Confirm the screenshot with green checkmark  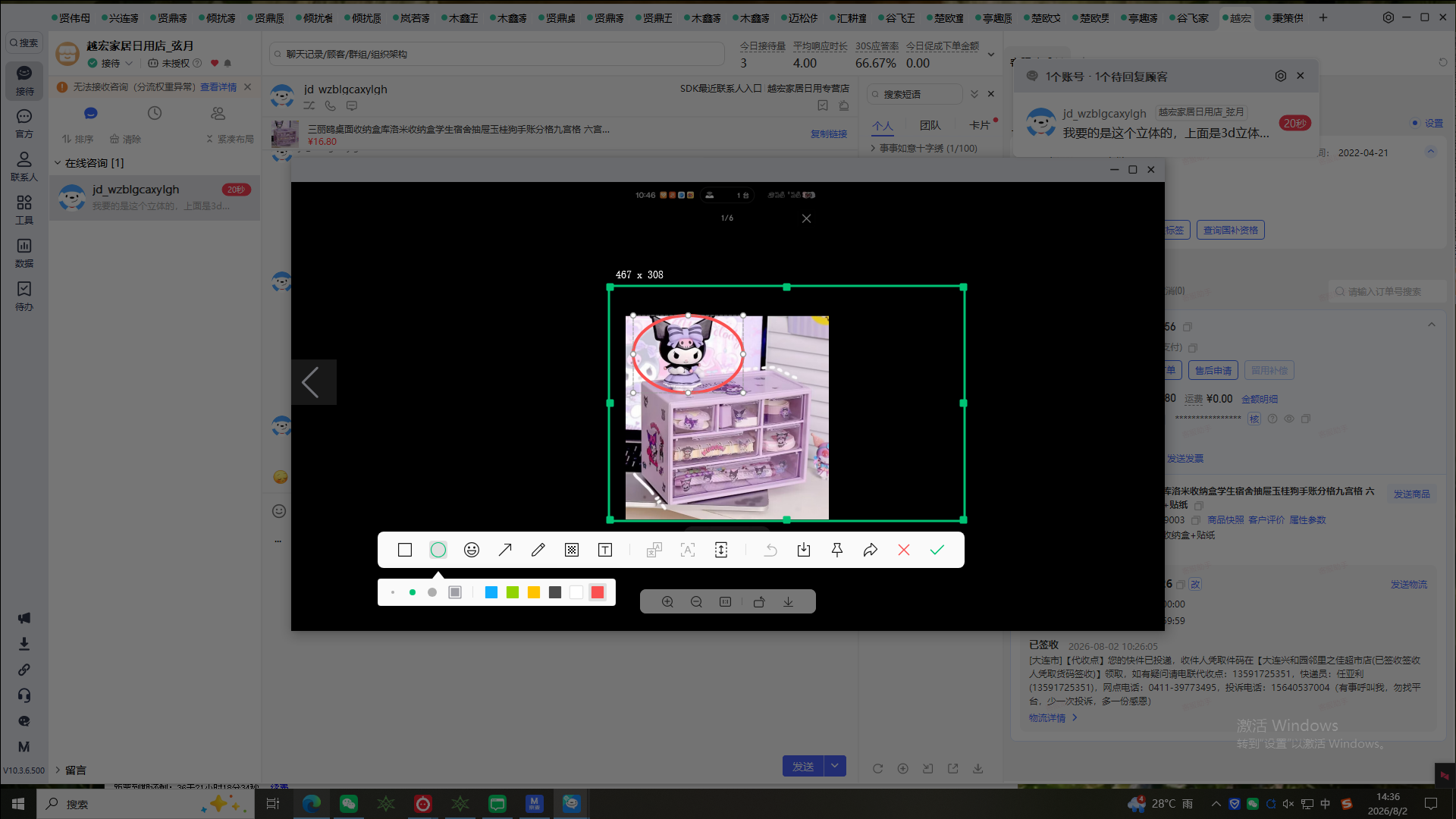pyautogui.click(x=937, y=550)
